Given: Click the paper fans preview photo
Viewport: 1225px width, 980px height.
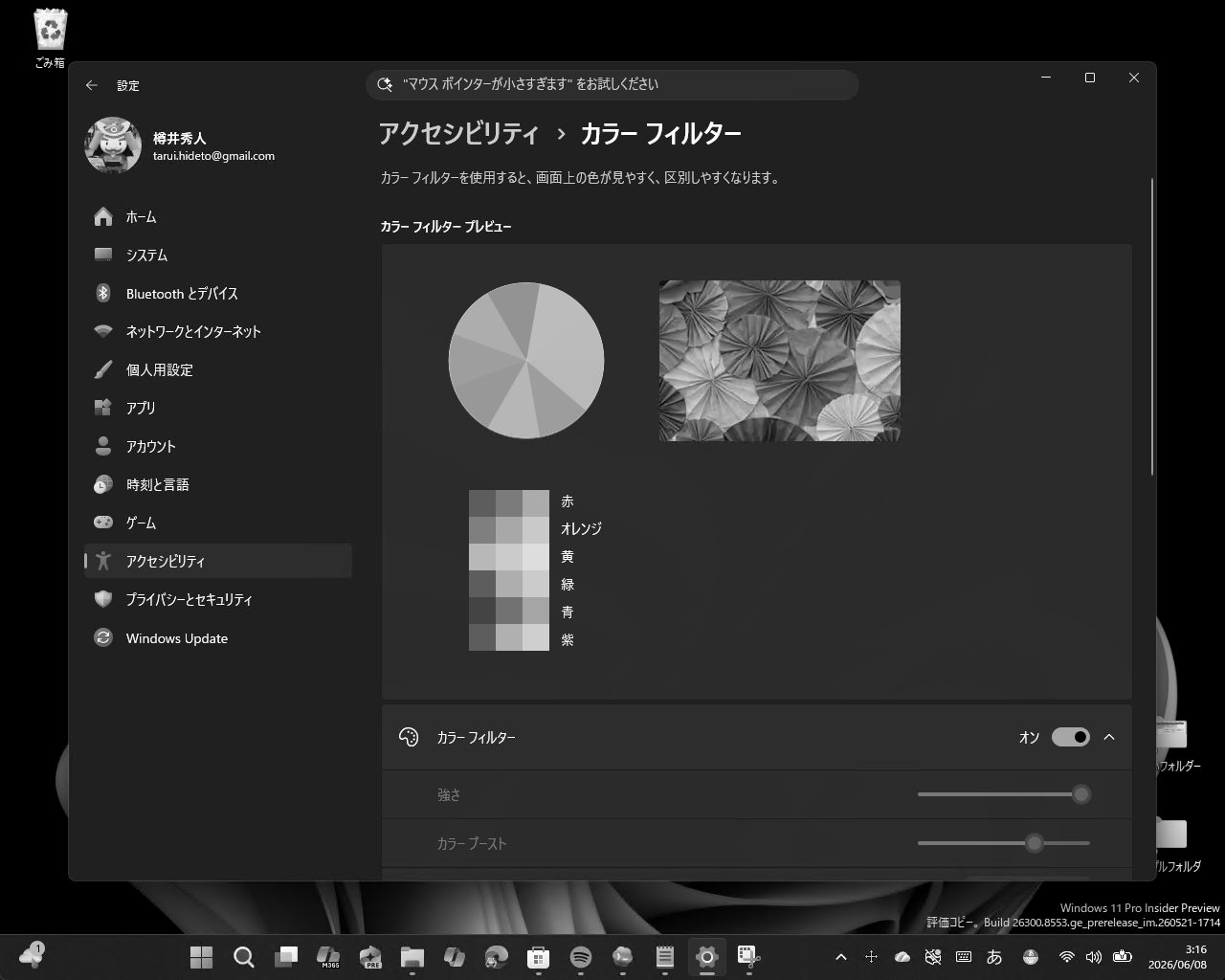Looking at the screenshot, I should pyautogui.click(x=780, y=361).
